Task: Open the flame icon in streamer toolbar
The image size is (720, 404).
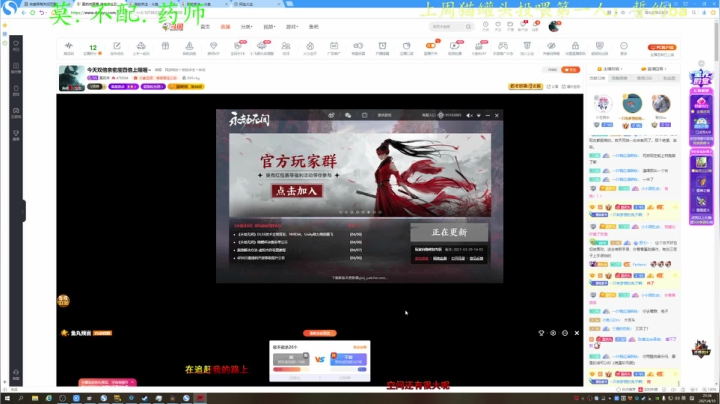Action: (310, 45)
